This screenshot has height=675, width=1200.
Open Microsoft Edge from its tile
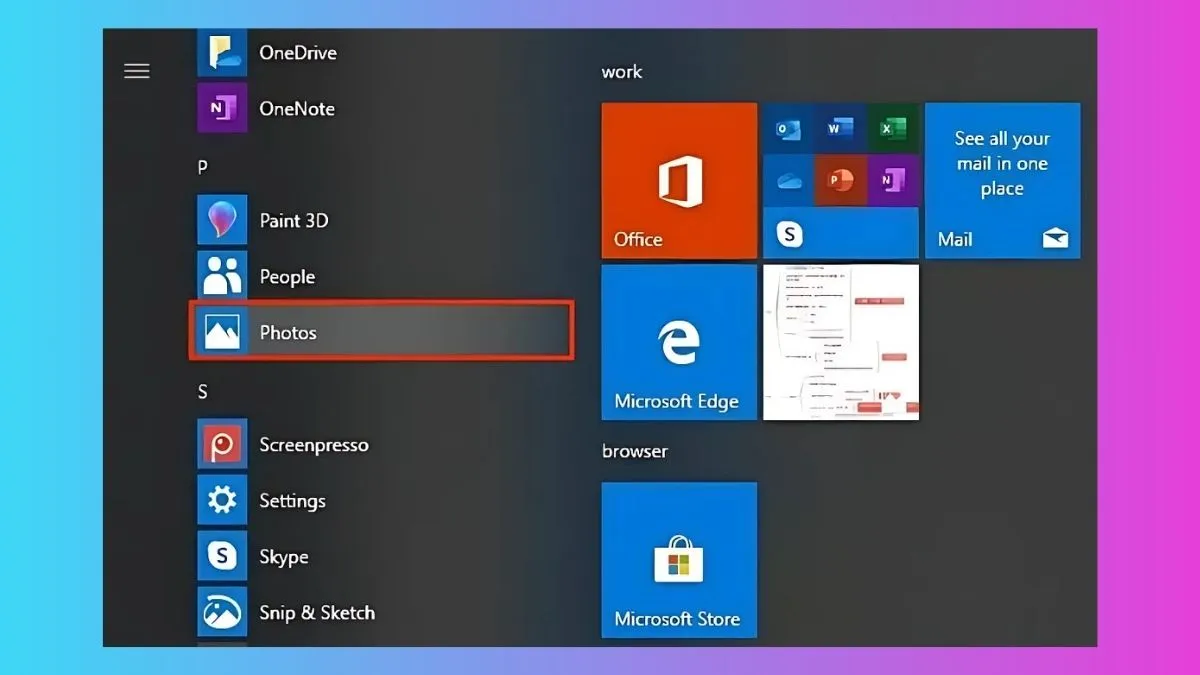(x=678, y=342)
